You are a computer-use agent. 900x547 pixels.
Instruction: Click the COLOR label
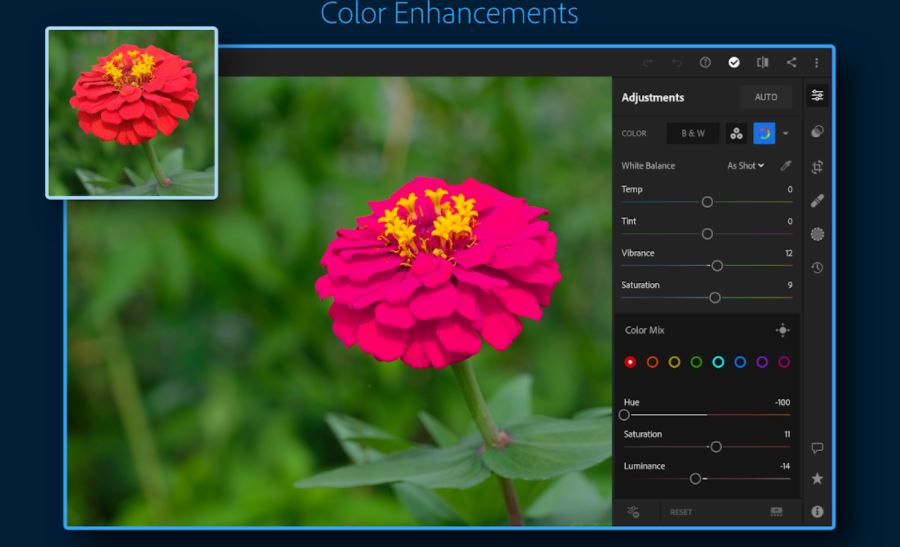pos(634,133)
